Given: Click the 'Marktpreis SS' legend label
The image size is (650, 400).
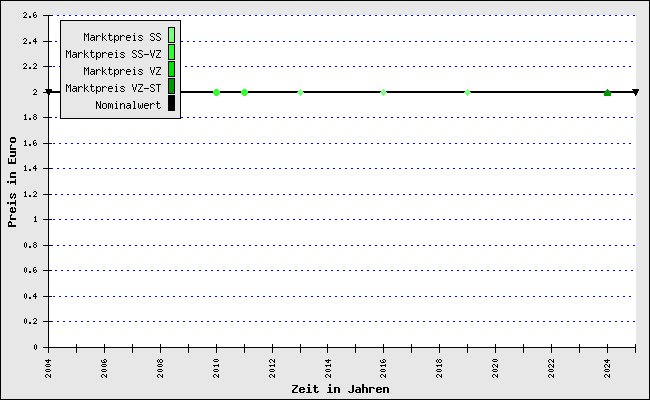Looking at the screenshot, I should 122,37.
